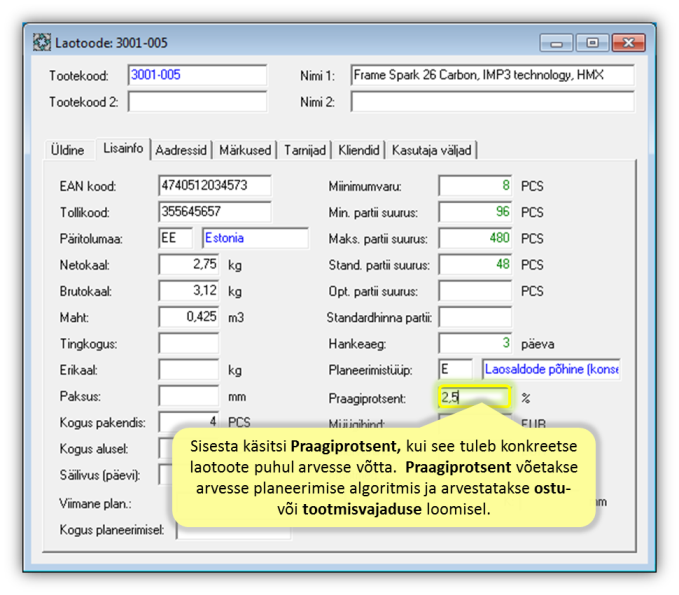
Task: Click the empty Paksus field
Action: click(x=189, y=397)
